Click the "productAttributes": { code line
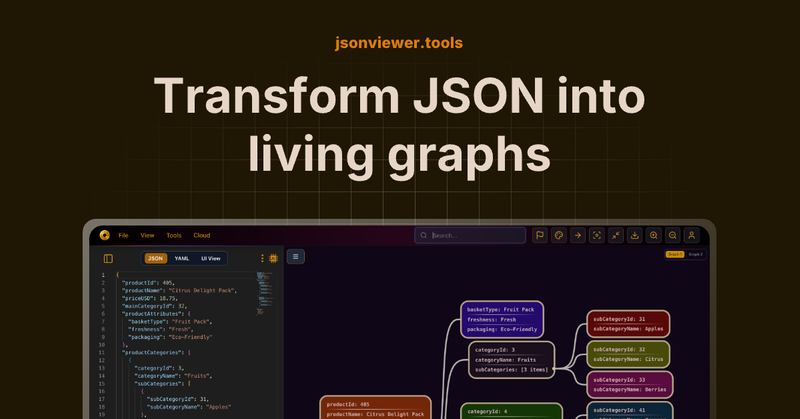This screenshot has height=419, width=800. [x=156, y=314]
